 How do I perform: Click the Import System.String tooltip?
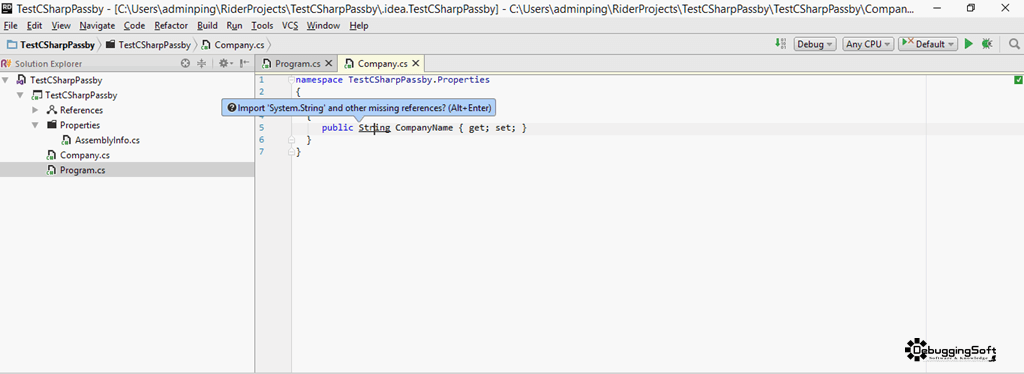coord(358,108)
